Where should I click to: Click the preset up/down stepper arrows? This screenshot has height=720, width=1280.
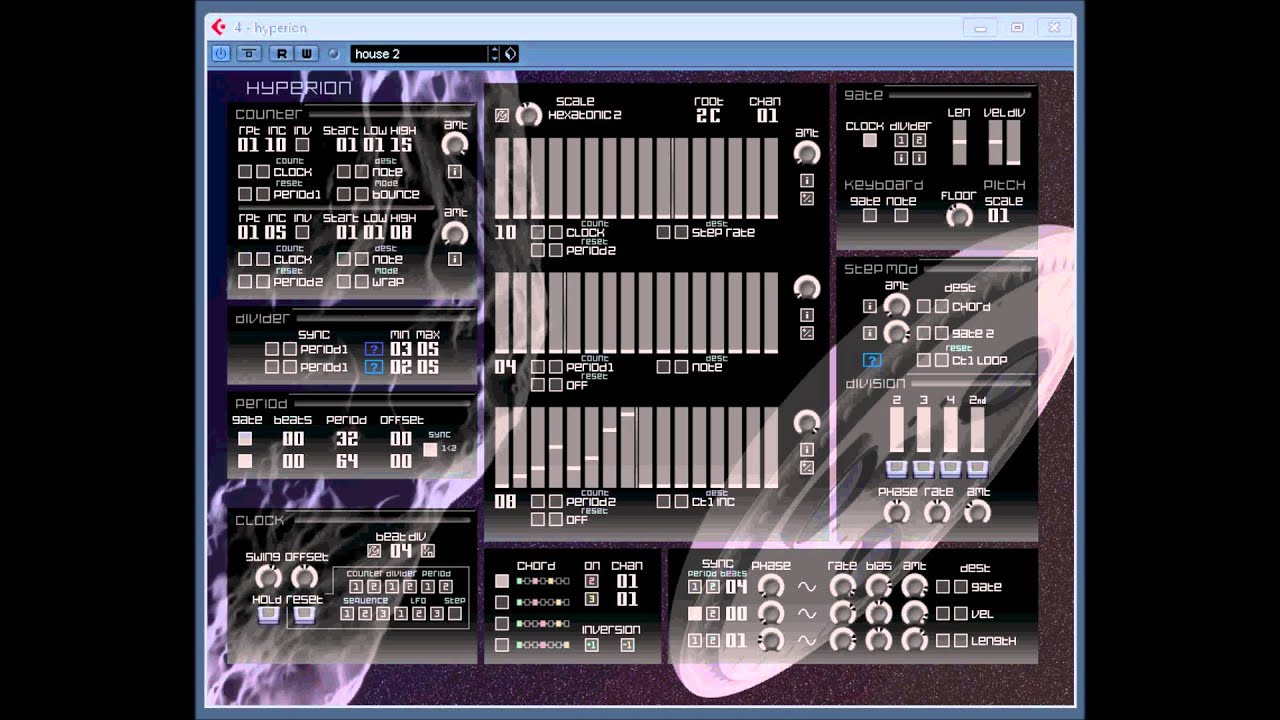click(494, 54)
